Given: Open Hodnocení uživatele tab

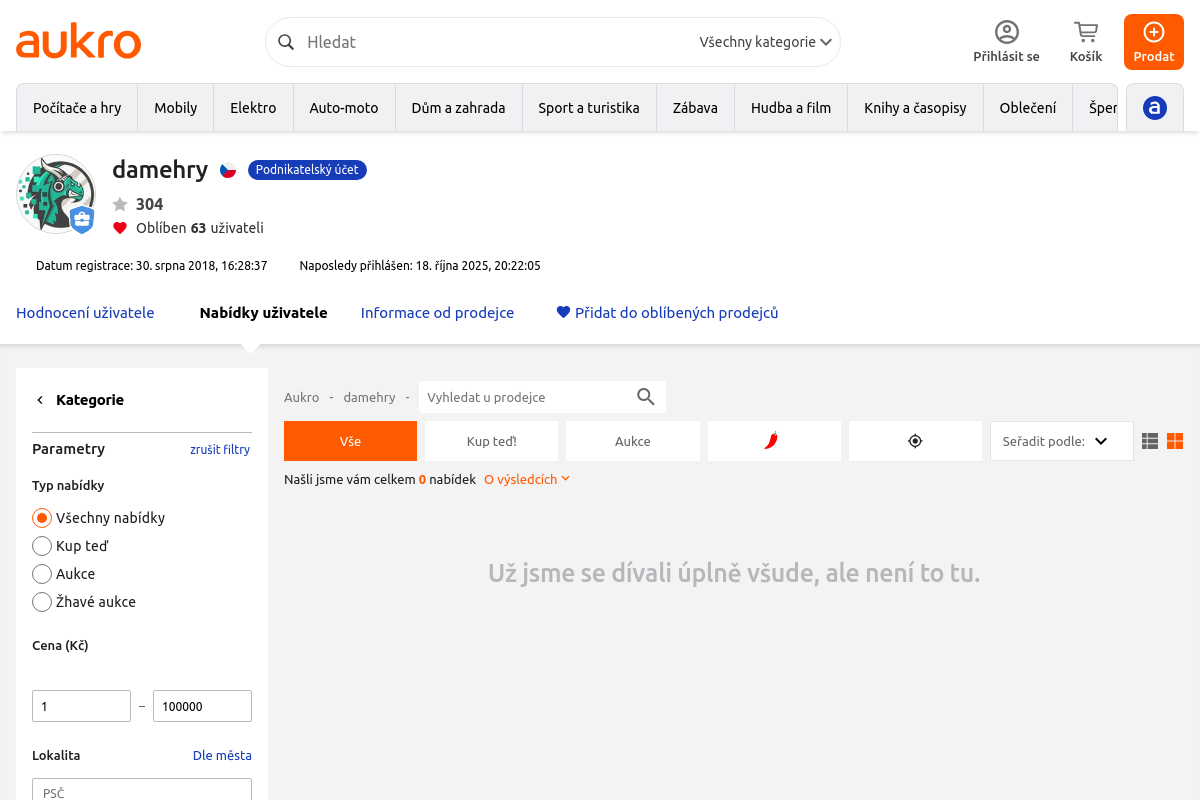Looking at the screenshot, I should (x=85, y=313).
